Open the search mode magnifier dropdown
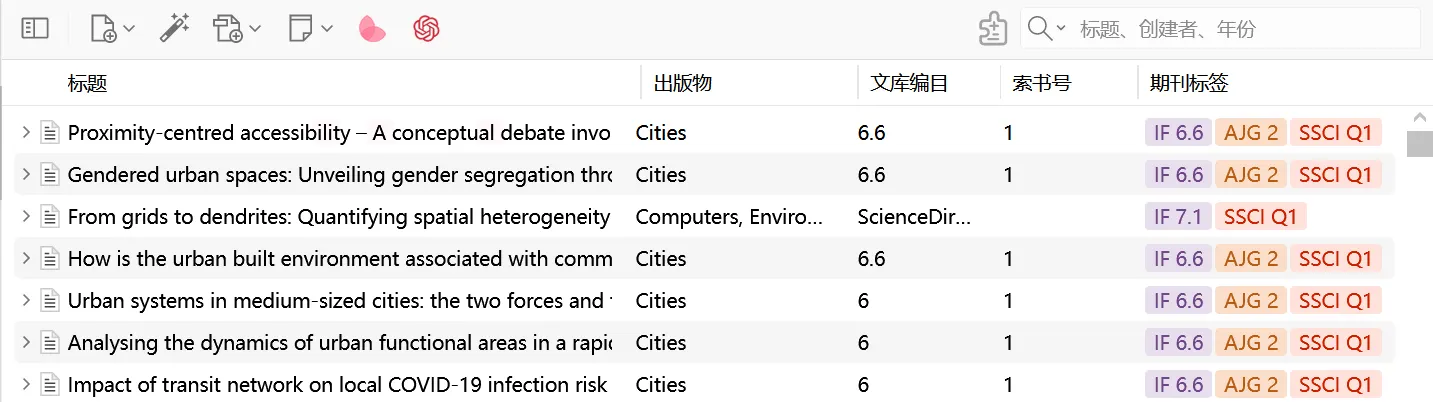Image resolution: width=1433 pixels, height=402 pixels. [1047, 29]
